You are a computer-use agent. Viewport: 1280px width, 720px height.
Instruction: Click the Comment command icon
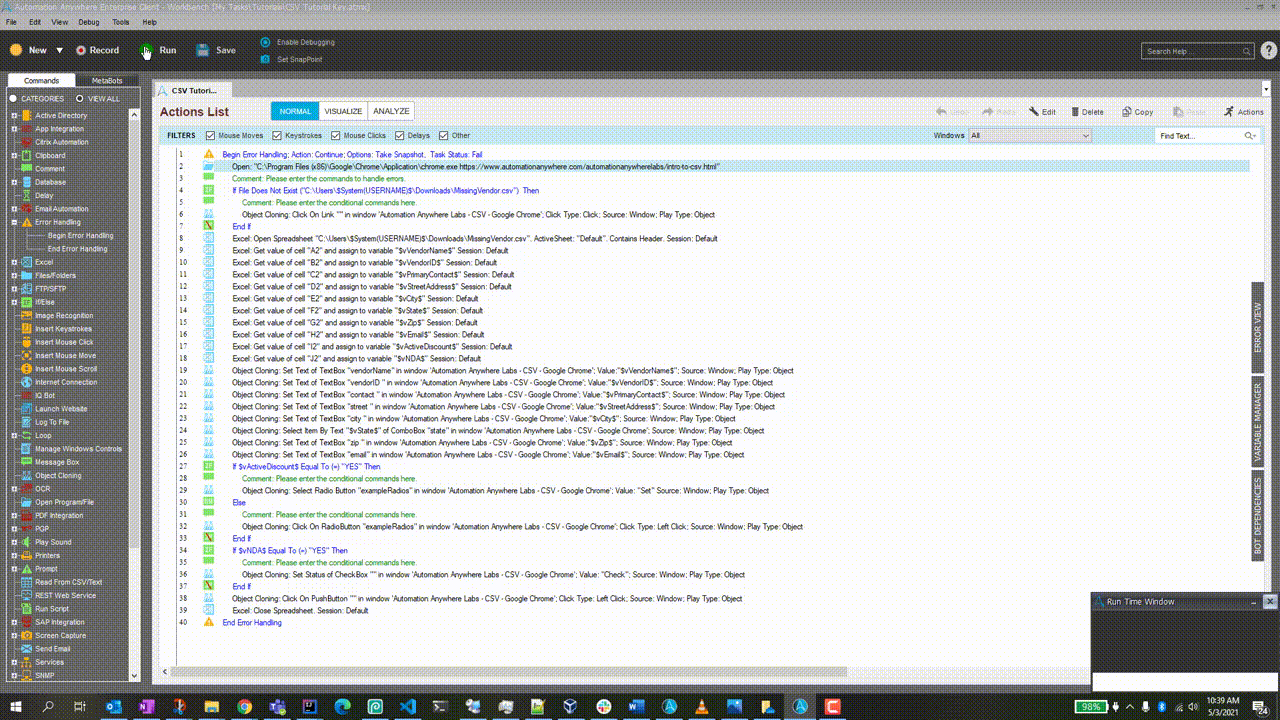27,169
